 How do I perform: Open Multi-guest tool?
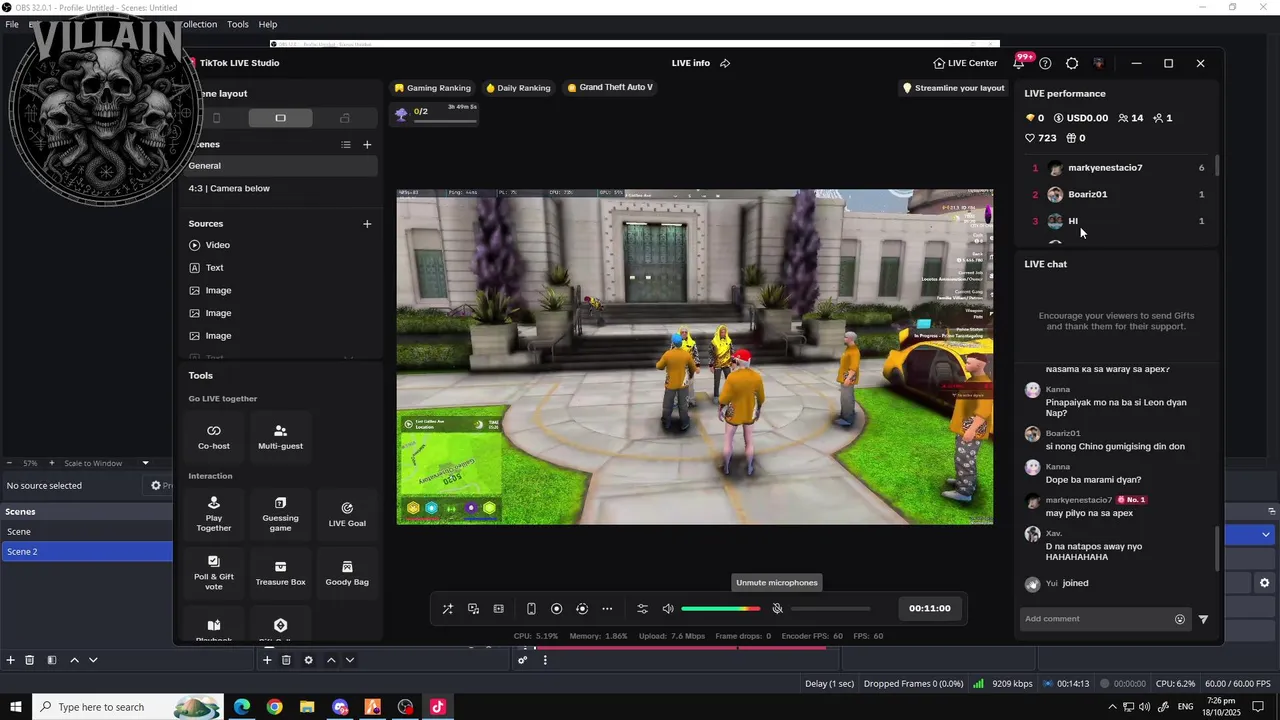[280, 437]
